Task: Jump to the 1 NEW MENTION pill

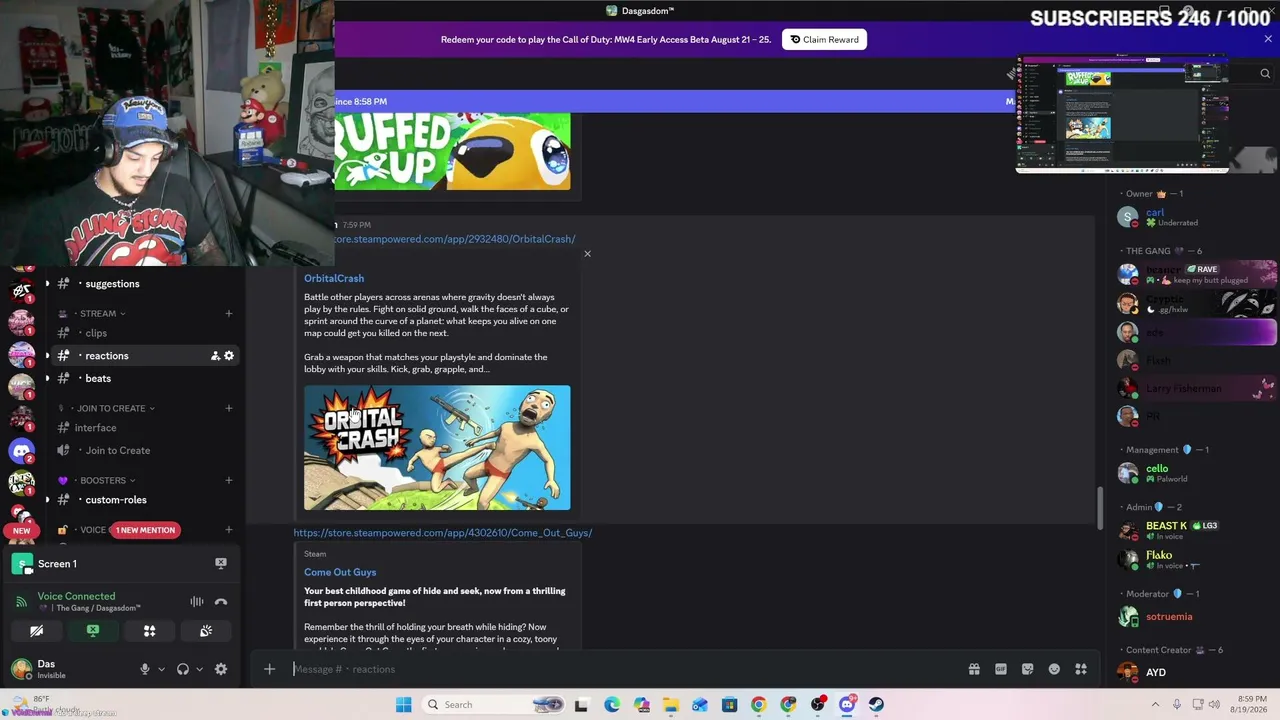Action: pos(145,530)
